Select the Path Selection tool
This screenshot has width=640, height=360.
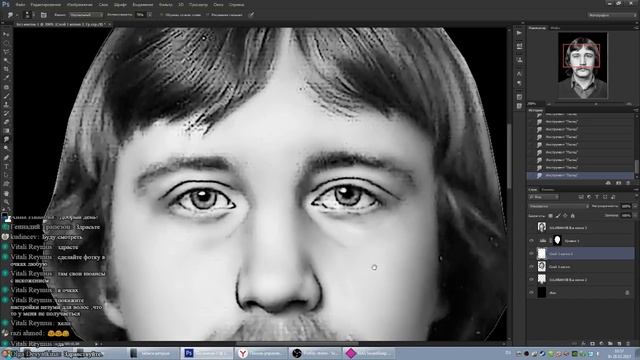pos(6,175)
